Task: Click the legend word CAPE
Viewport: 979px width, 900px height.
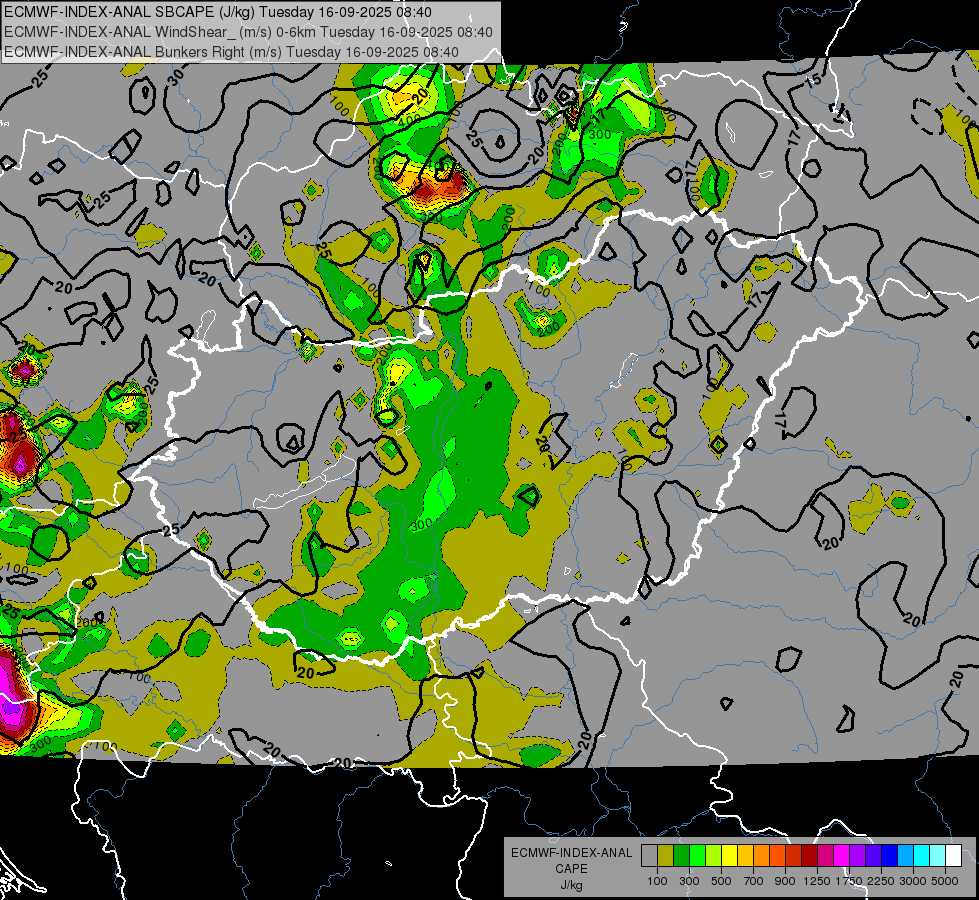Action: (x=571, y=868)
